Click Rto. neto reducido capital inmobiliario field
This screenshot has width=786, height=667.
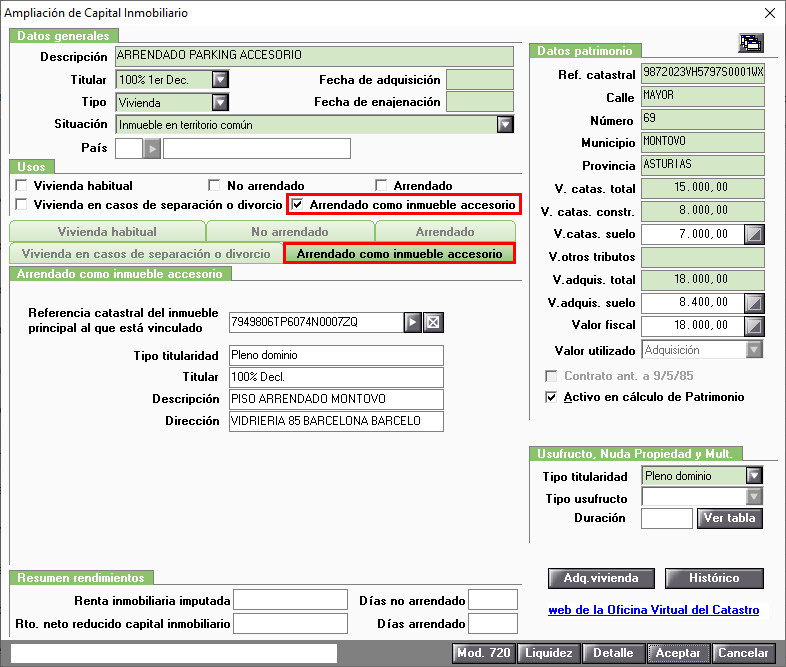click(291, 624)
